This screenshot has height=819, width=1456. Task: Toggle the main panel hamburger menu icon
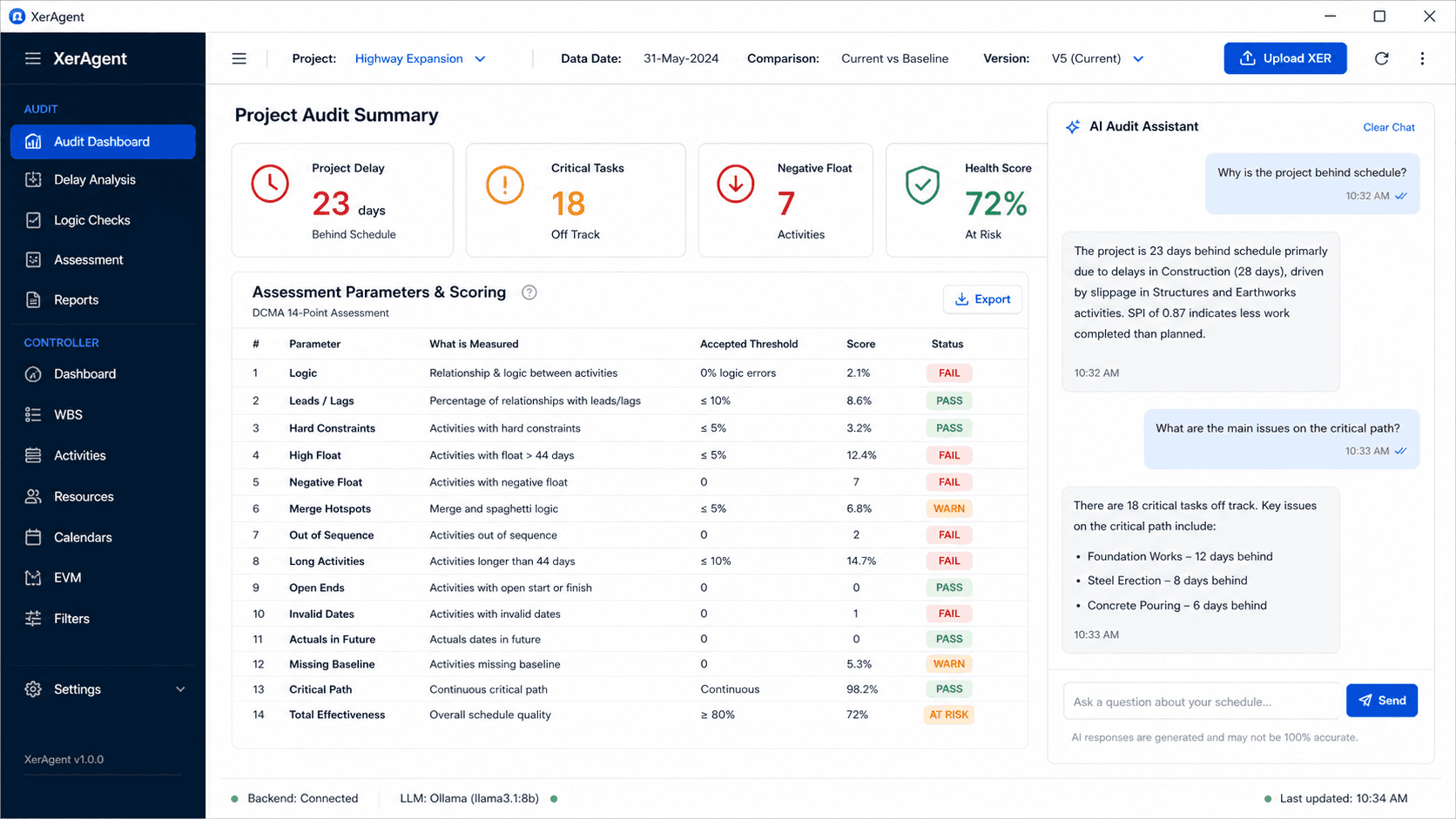click(239, 58)
